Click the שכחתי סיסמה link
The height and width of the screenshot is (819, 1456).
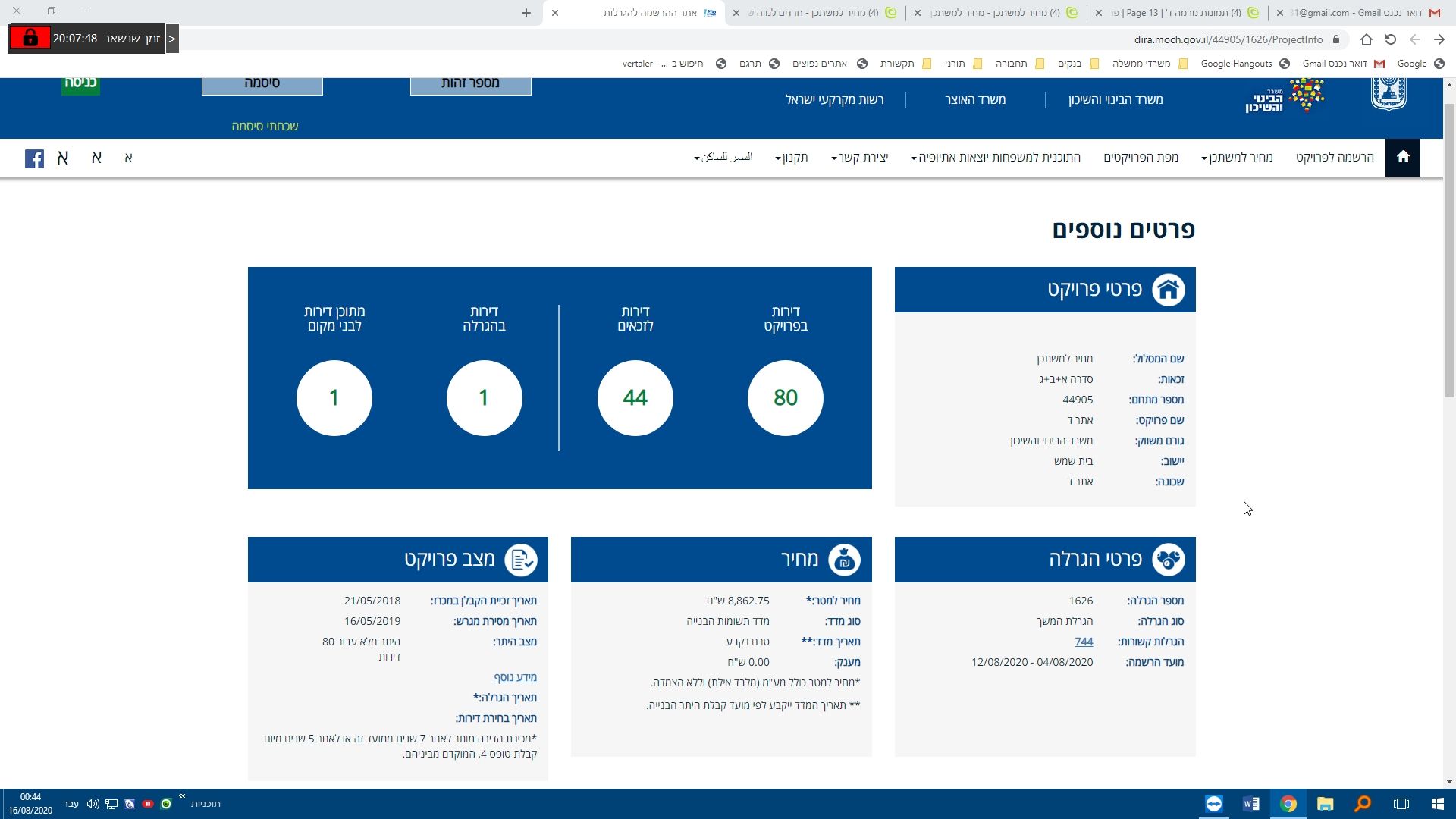coord(264,126)
